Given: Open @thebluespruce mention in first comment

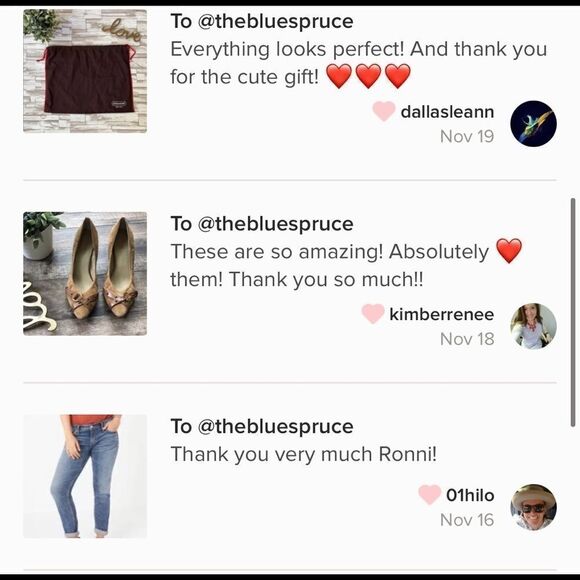Looking at the screenshot, I should tap(275, 21).
